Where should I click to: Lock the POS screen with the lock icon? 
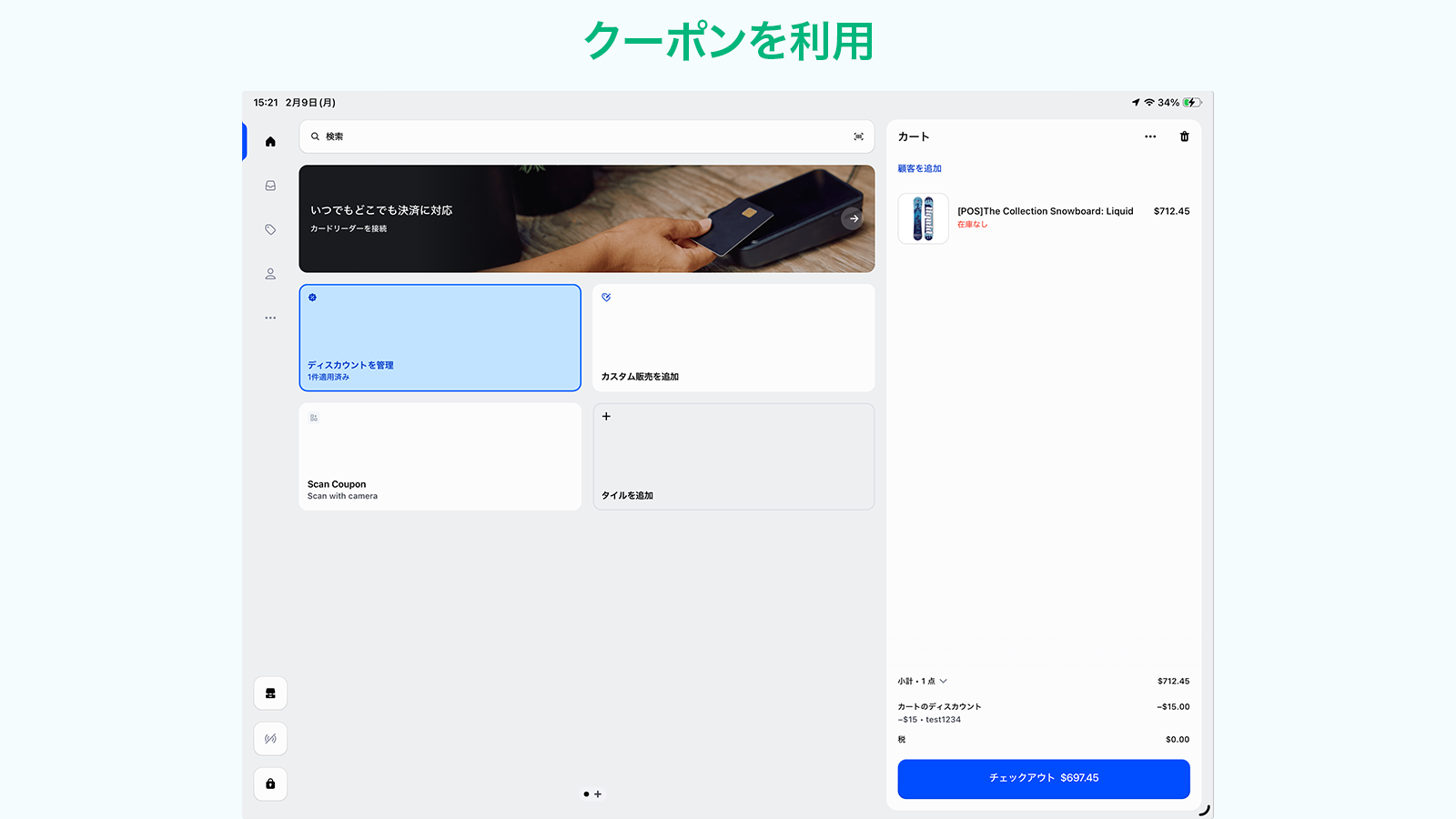pyautogui.click(x=269, y=784)
